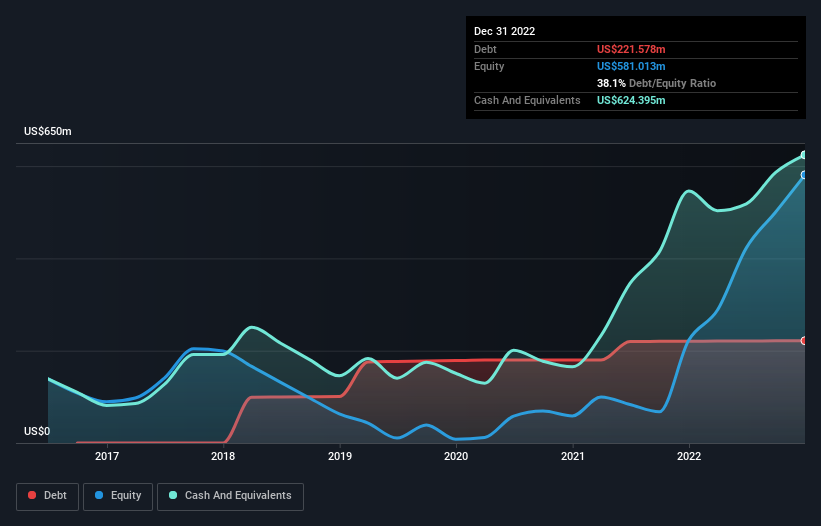Toggle the Equity legend button
Screen dimensions: 821x526
click(x=118, y=496)
